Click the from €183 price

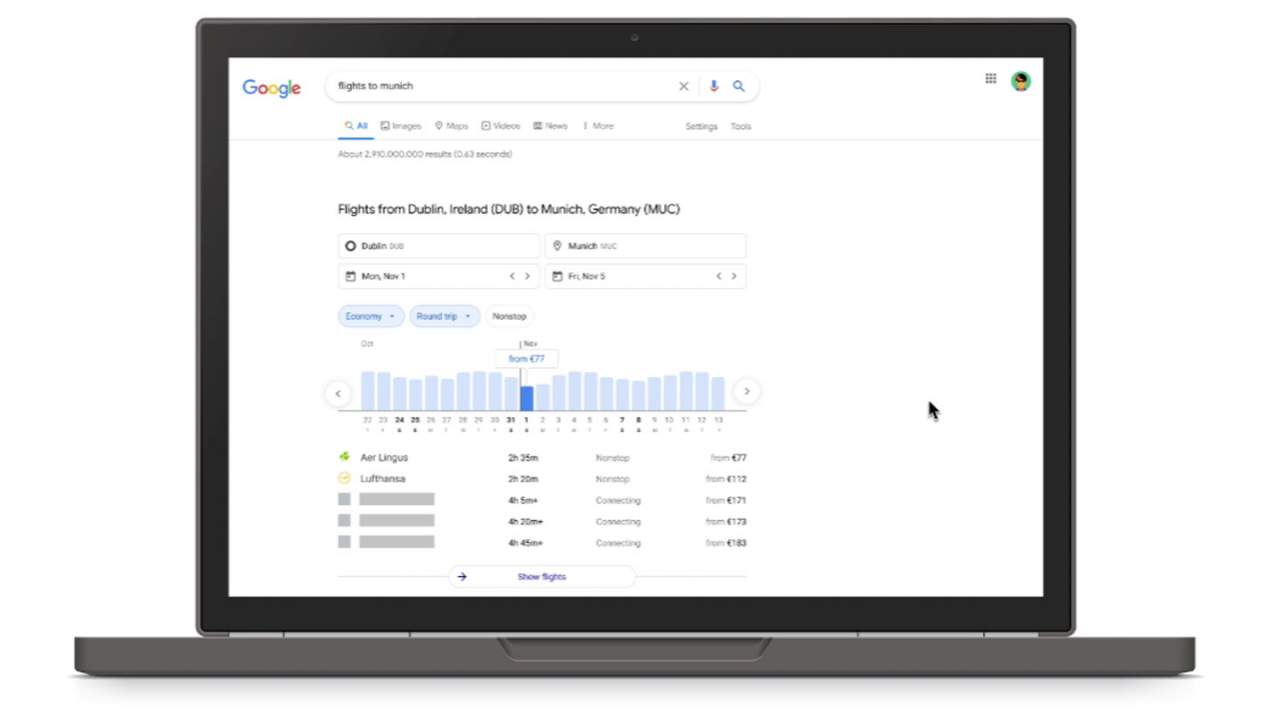(726, 543)
